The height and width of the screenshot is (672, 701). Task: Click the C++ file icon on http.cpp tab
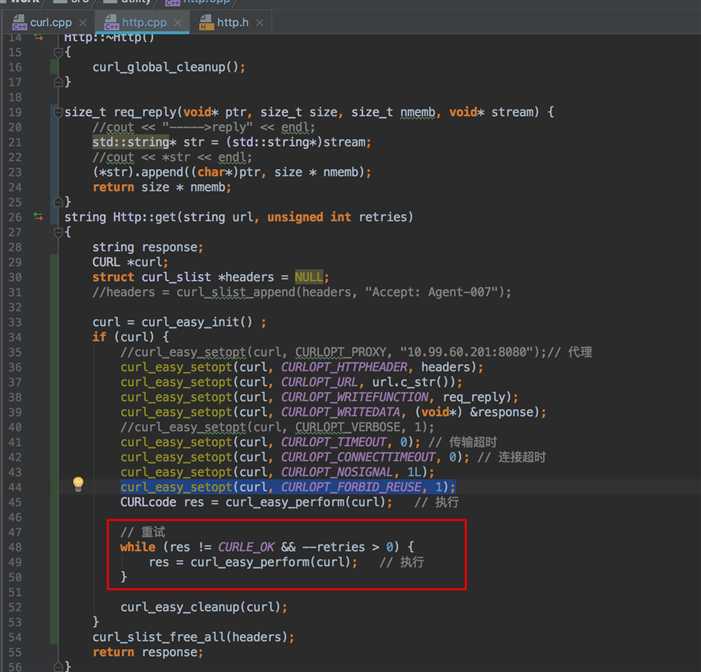coord(111,22)
